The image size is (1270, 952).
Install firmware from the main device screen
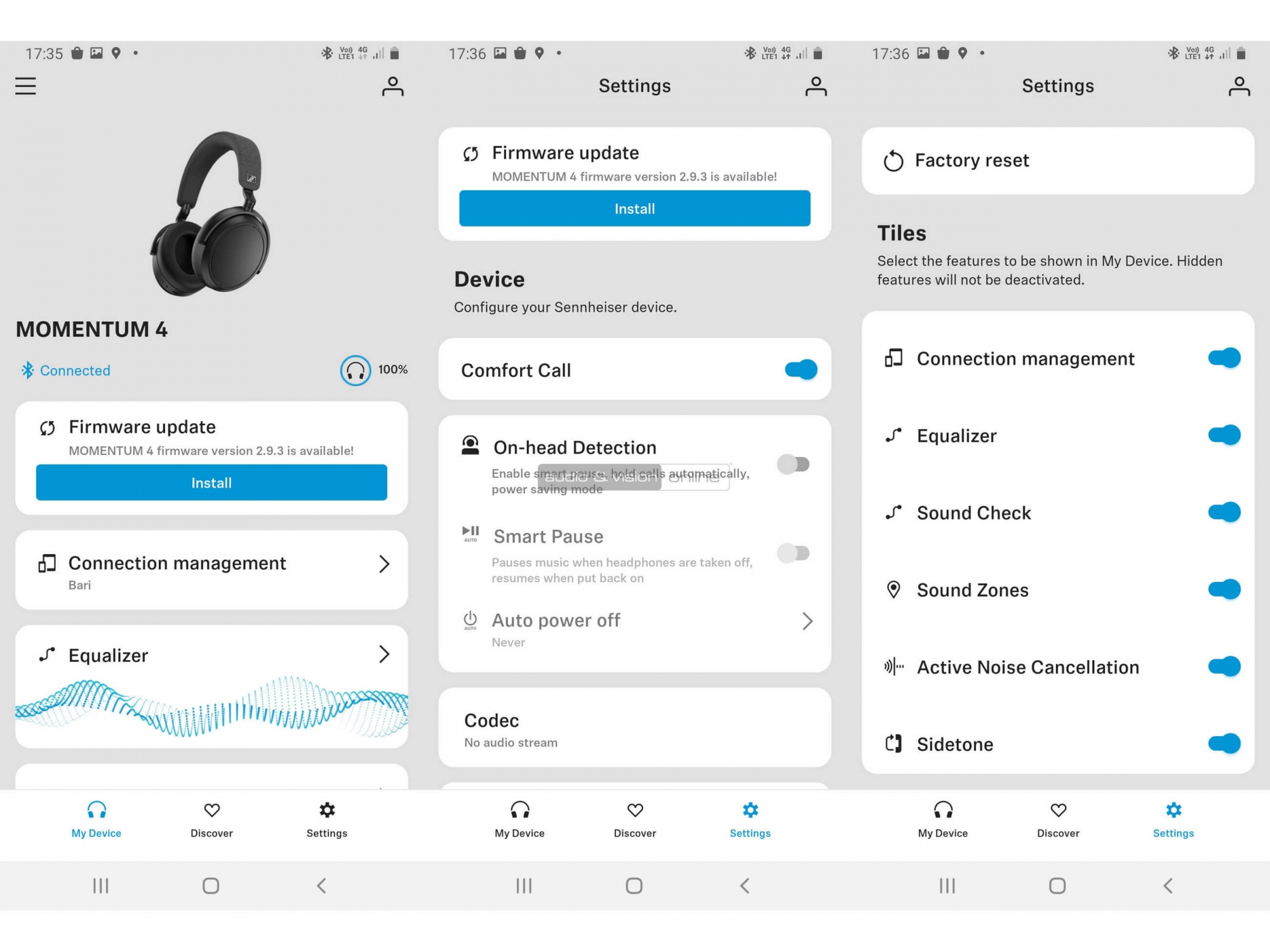tap(210, 483)
